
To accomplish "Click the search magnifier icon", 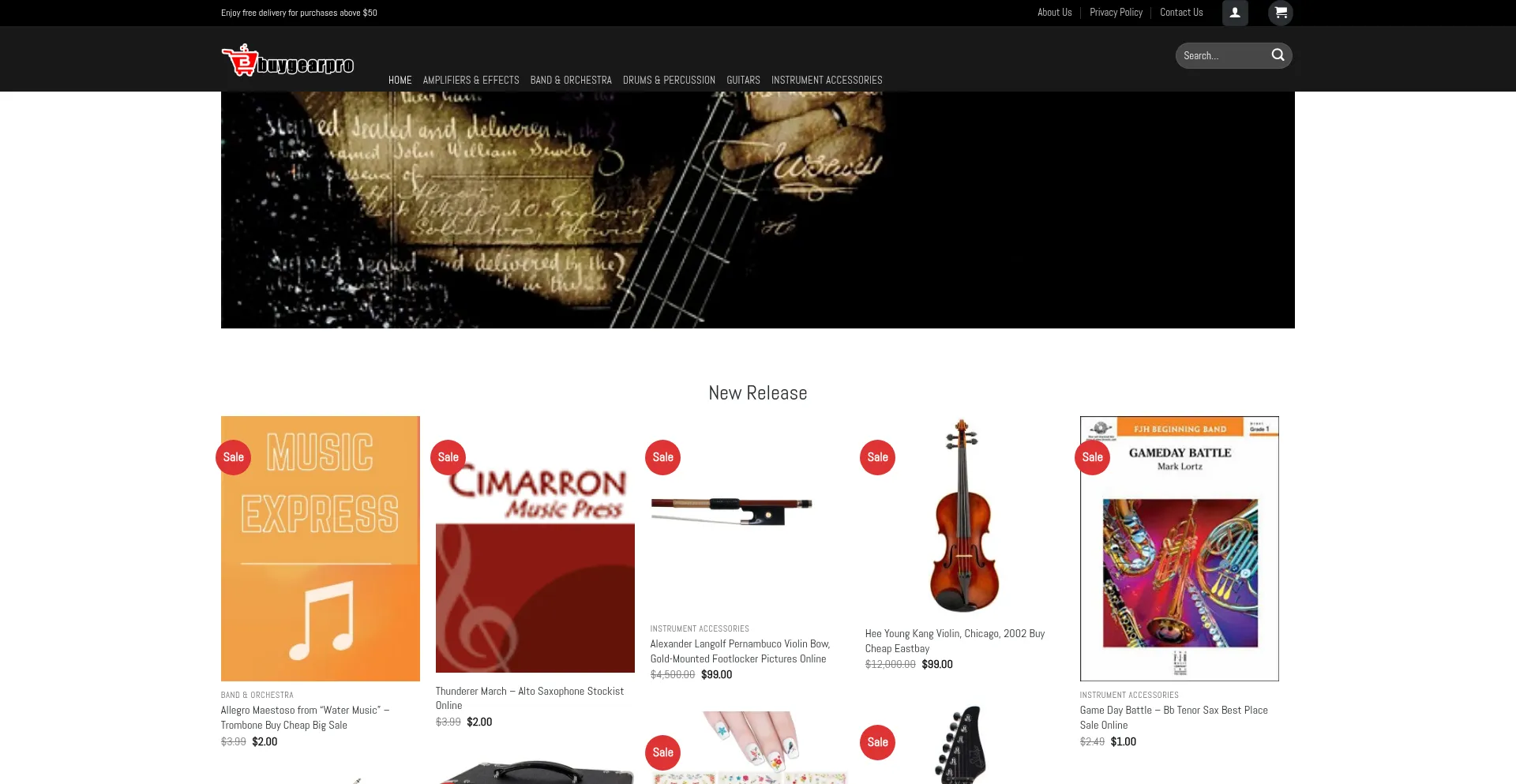I will (x=1278, y=55).
